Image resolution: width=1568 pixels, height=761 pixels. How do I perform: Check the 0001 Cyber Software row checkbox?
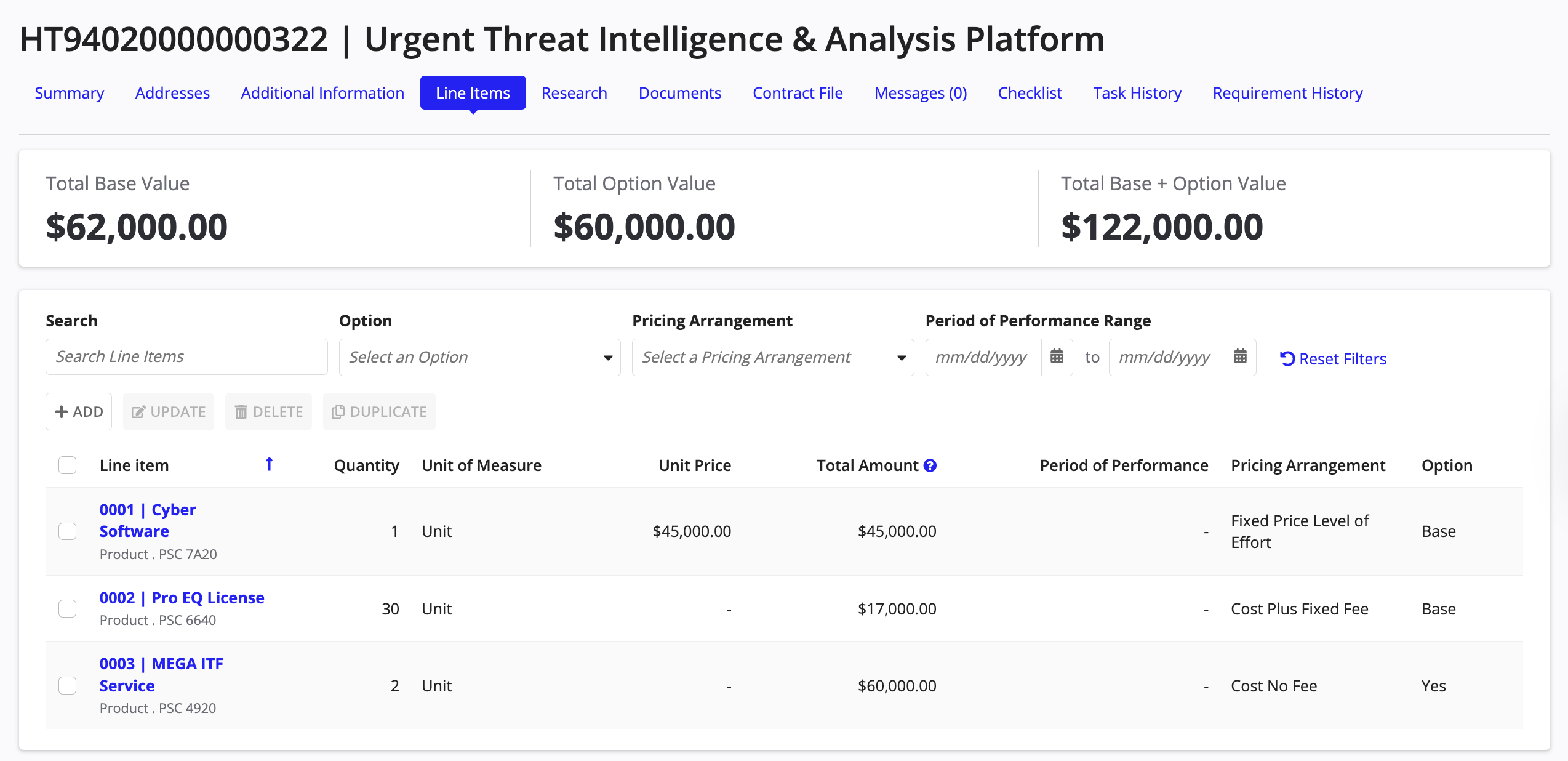coord(67,531)
